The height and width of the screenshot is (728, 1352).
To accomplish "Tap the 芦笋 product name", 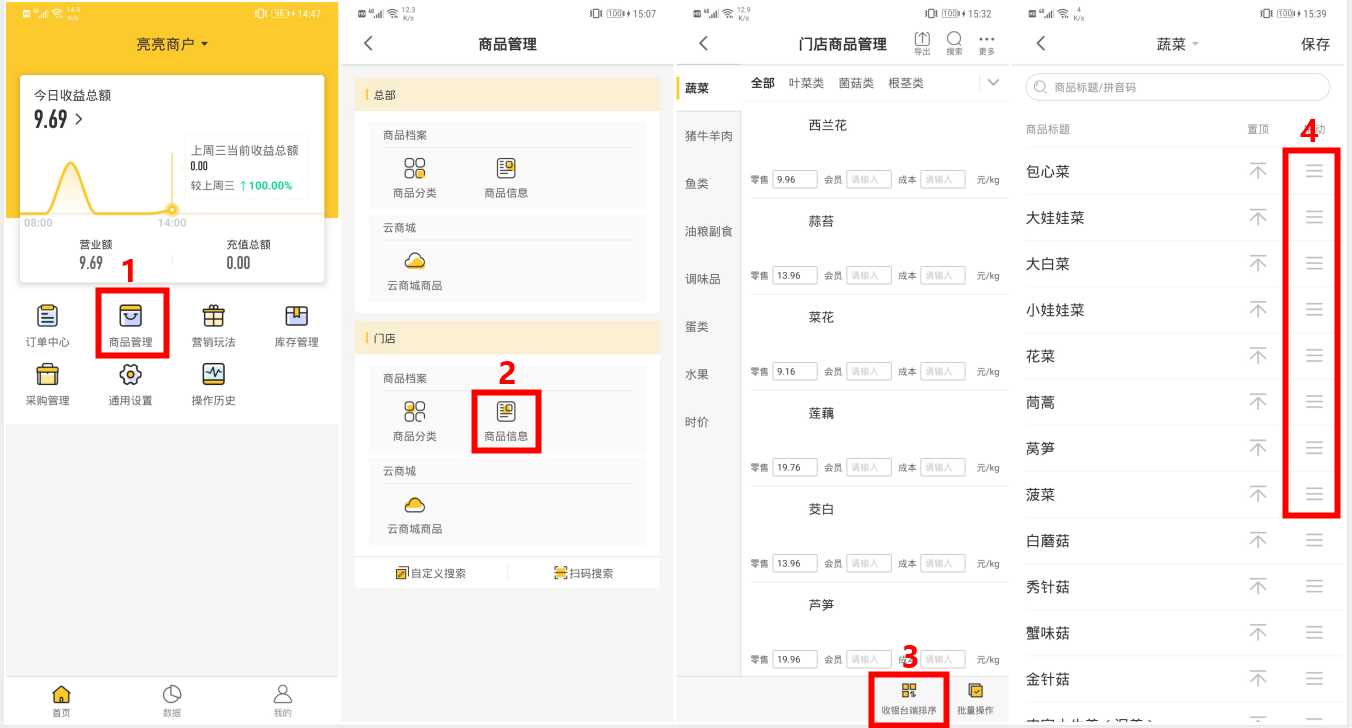I will click(x=821, y=605).
